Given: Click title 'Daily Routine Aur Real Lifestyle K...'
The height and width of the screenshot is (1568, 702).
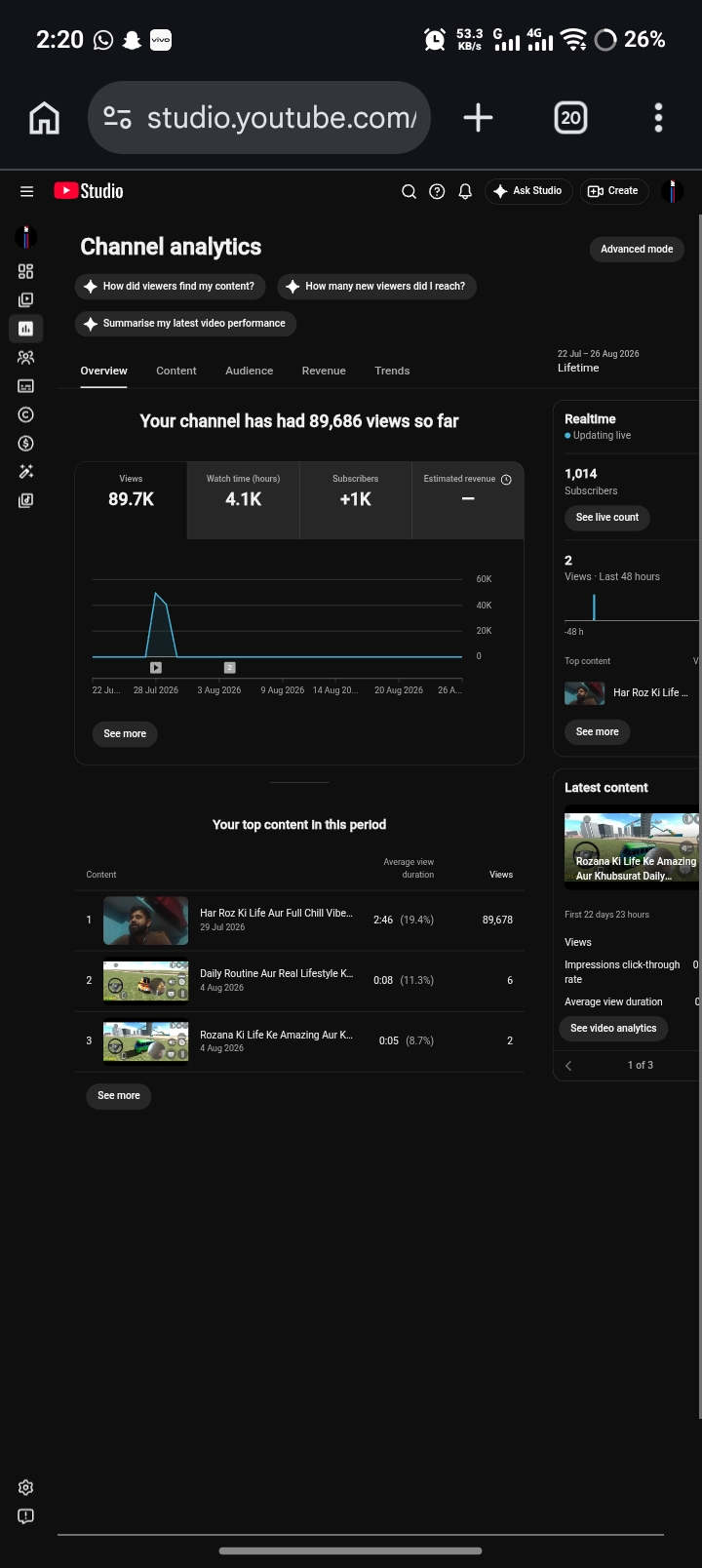Looking at the screenshot, I should (277, 974).
